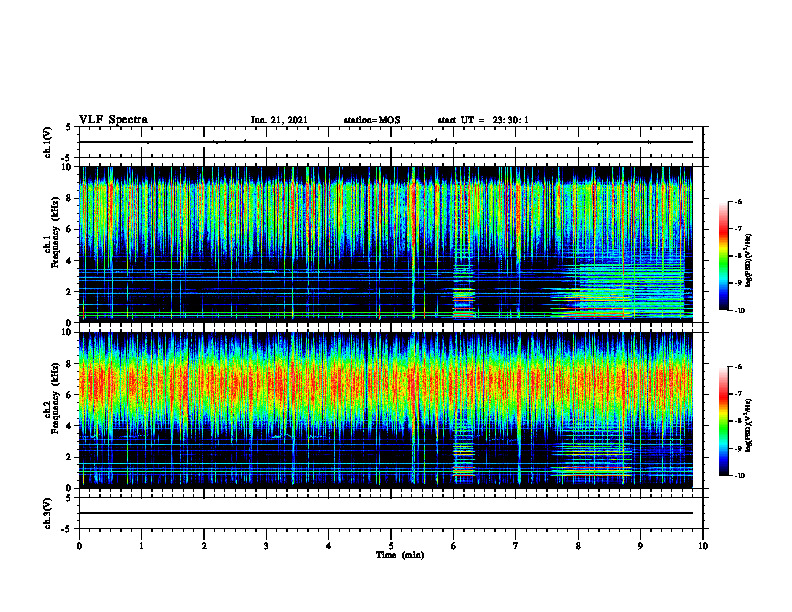Click the ch.2 color bar log(PSD) label
The height and width of the screenshot is (612, 792).
pyautogui.click(x=749, y=425)
